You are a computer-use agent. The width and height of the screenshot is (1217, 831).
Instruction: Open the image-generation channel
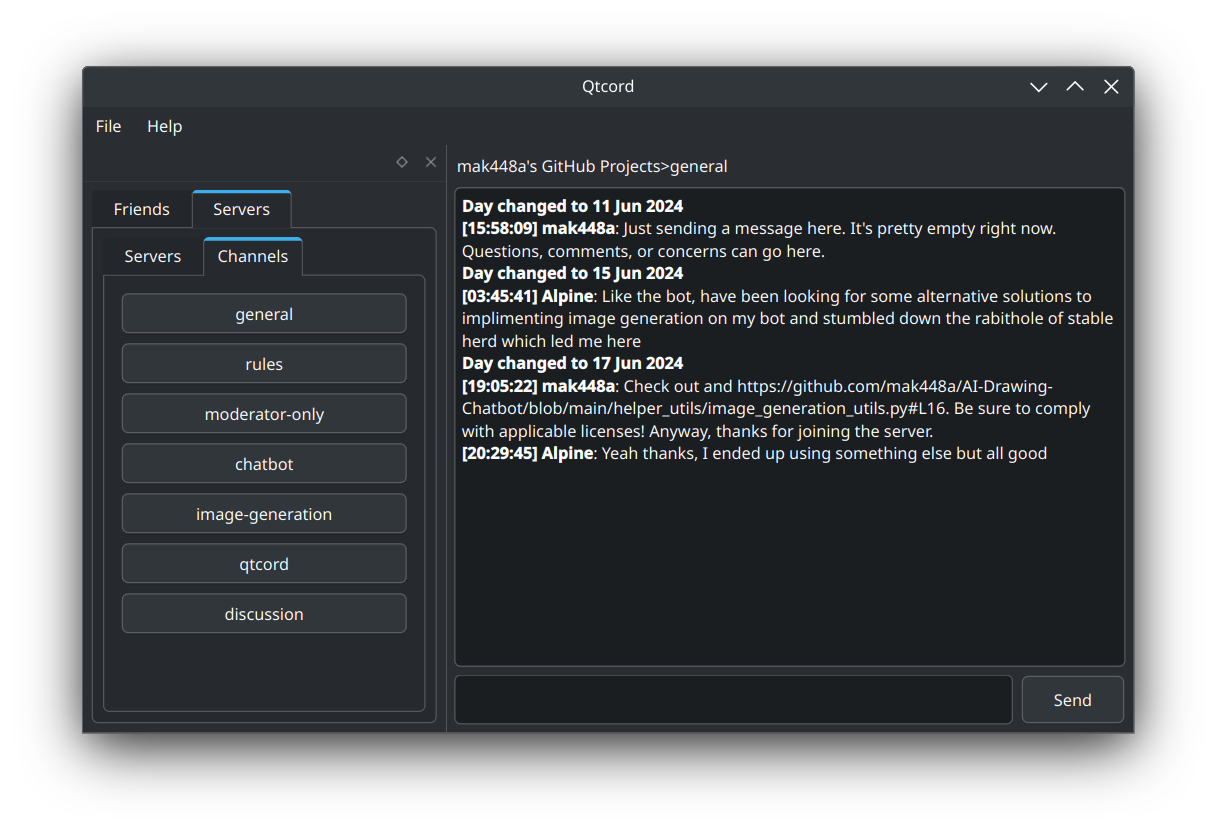click(x=264, y=514)
